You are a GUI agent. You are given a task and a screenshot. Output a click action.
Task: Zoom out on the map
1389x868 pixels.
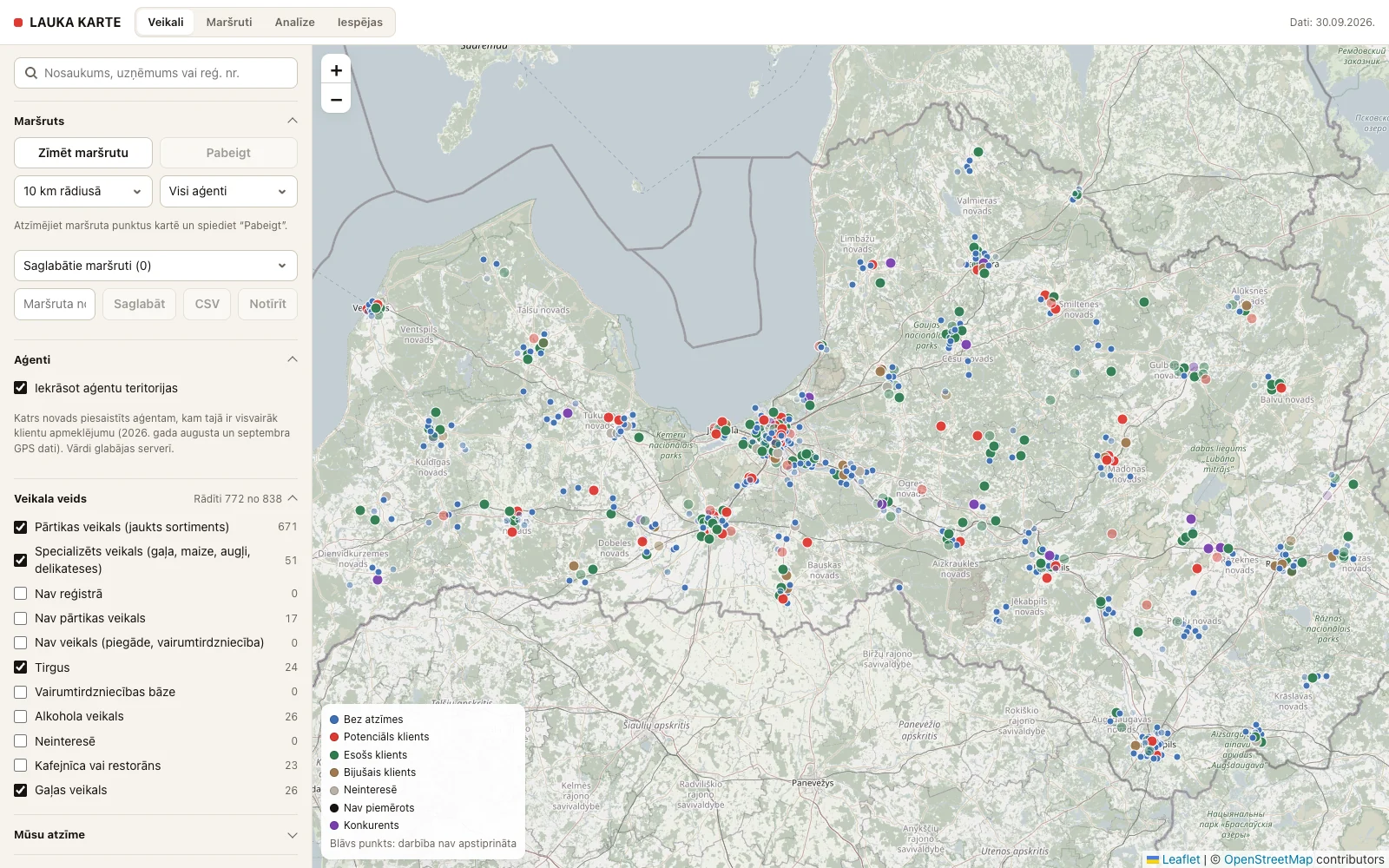[x=336, y=99]
